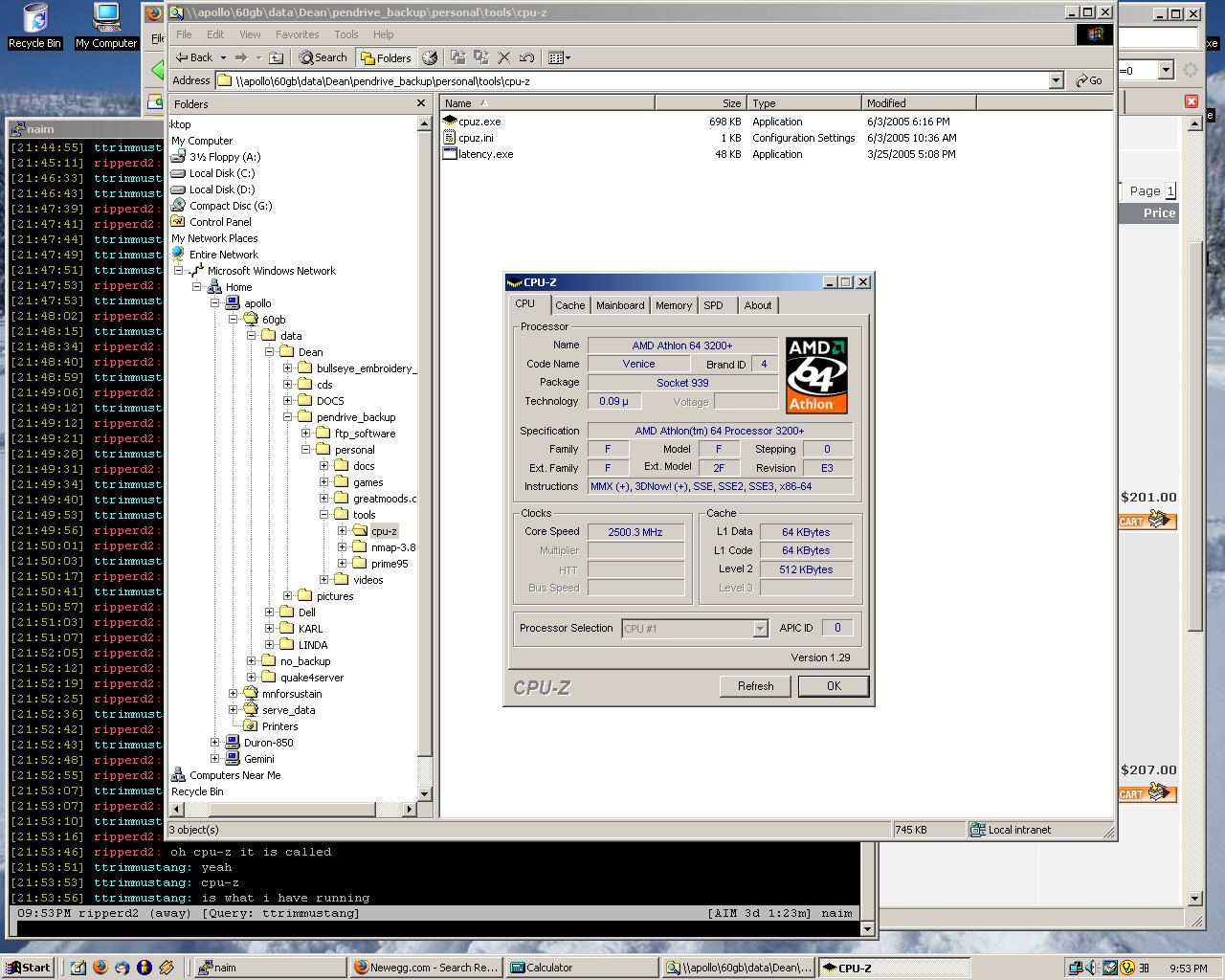Click the Copy To icon
This screenshot has height=980, width=1225.
pos(481,57)
